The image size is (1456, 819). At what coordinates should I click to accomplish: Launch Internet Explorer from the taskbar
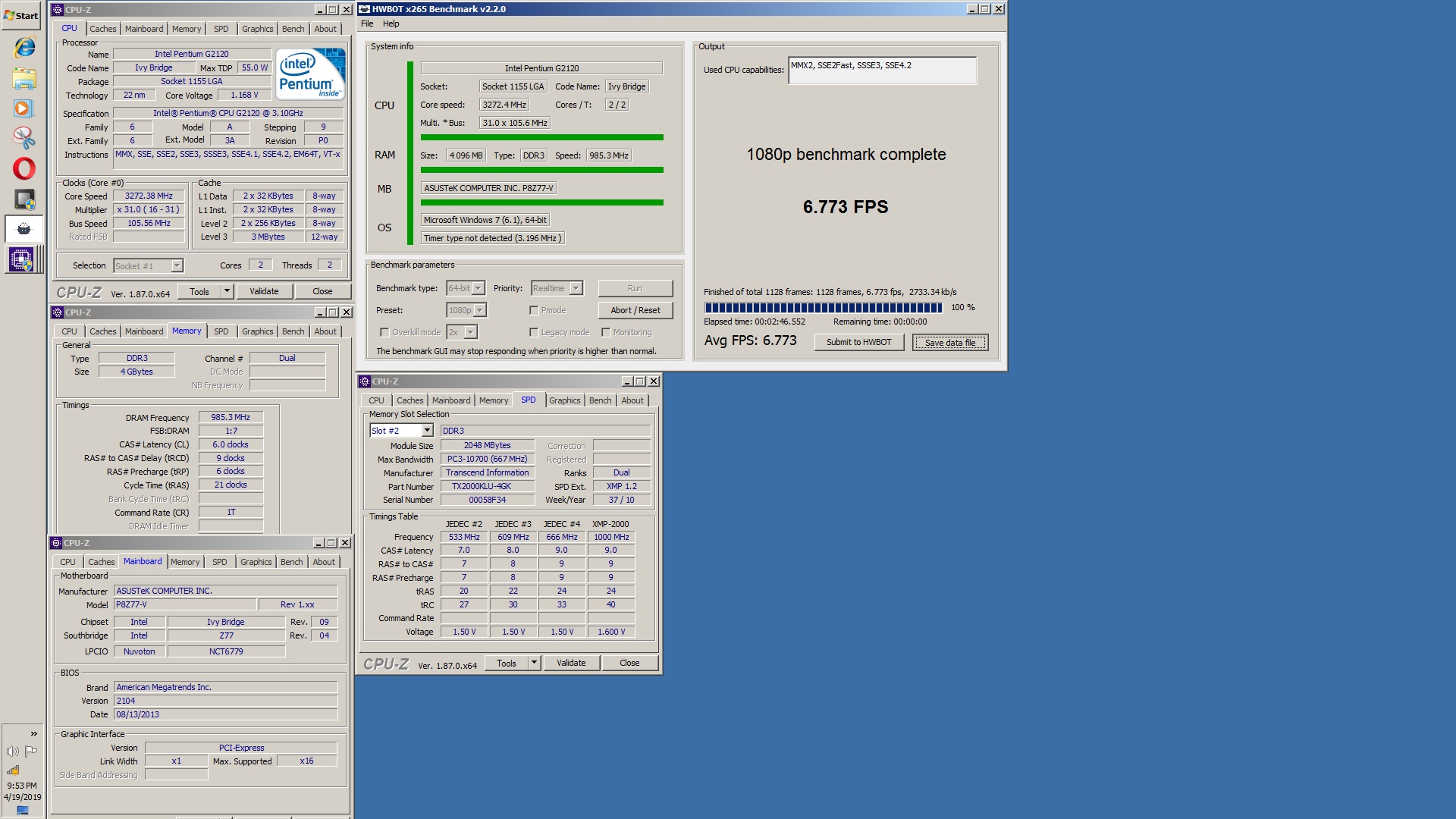click(24, 47)
